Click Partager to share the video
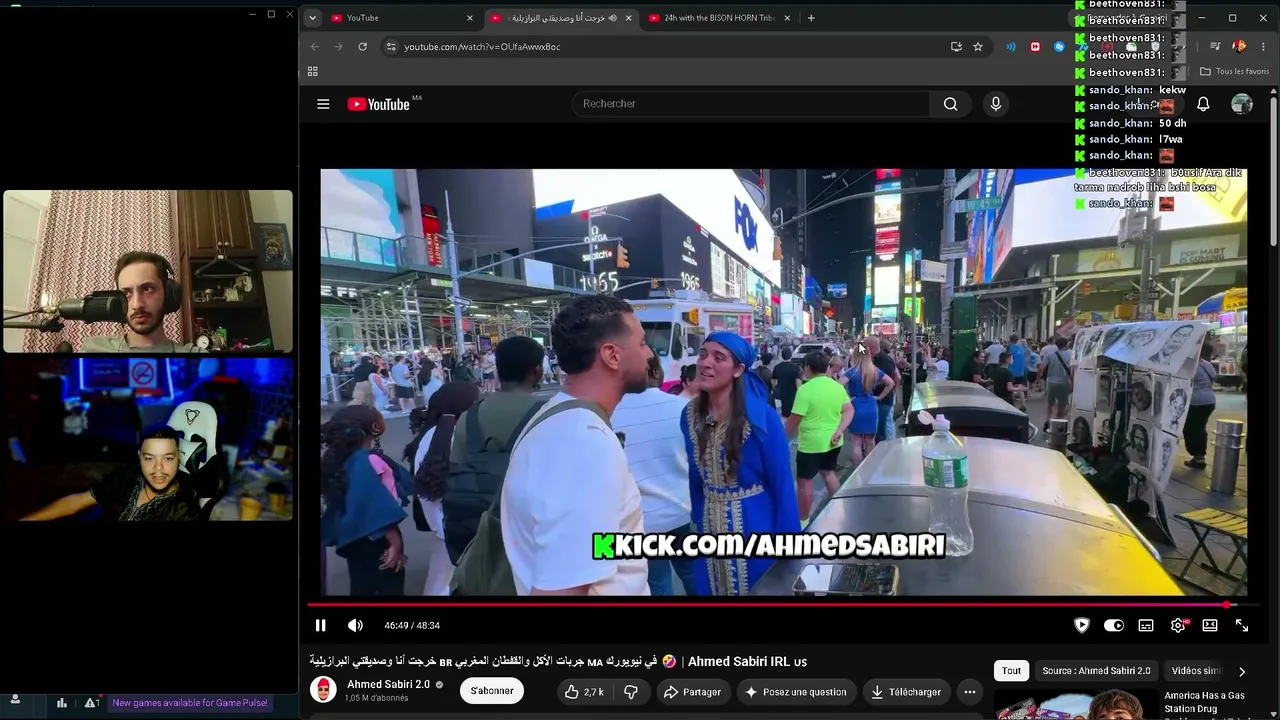This screenshot has width=1280, height=720. pyautogui.click(x=692, y=692)
